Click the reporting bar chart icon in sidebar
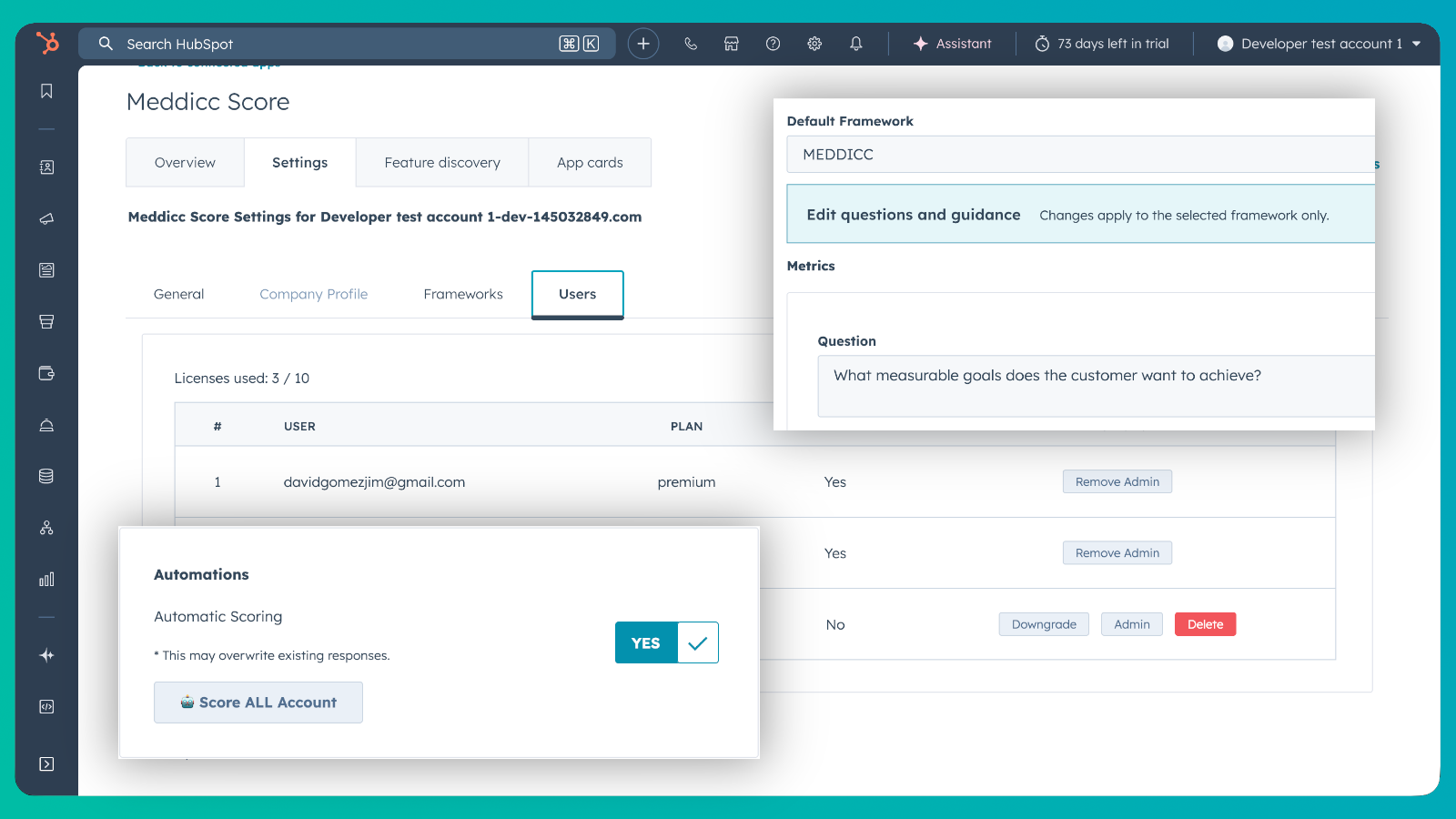 point(46,579)
